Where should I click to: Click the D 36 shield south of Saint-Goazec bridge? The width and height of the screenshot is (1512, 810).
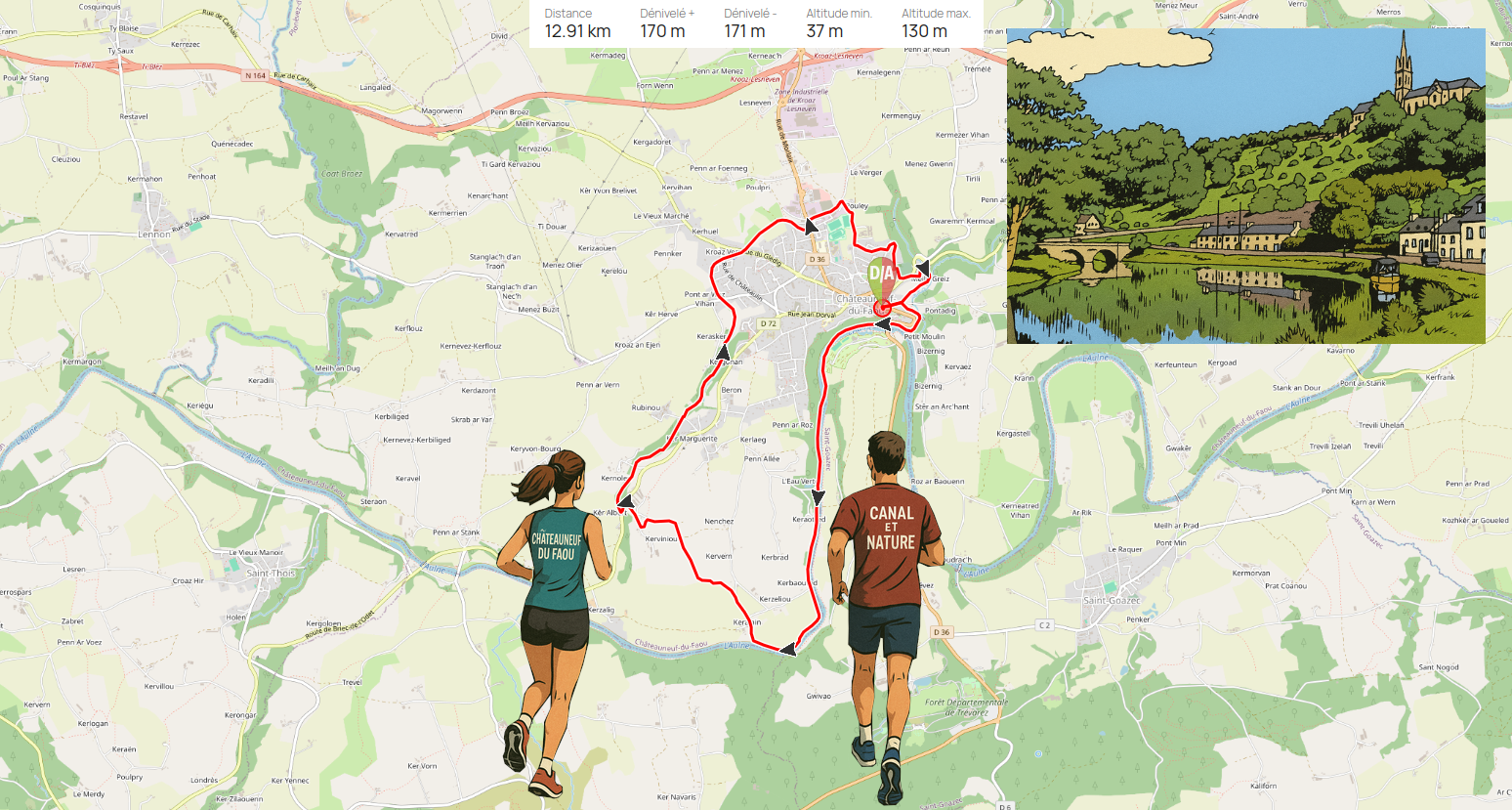[942, 632]
